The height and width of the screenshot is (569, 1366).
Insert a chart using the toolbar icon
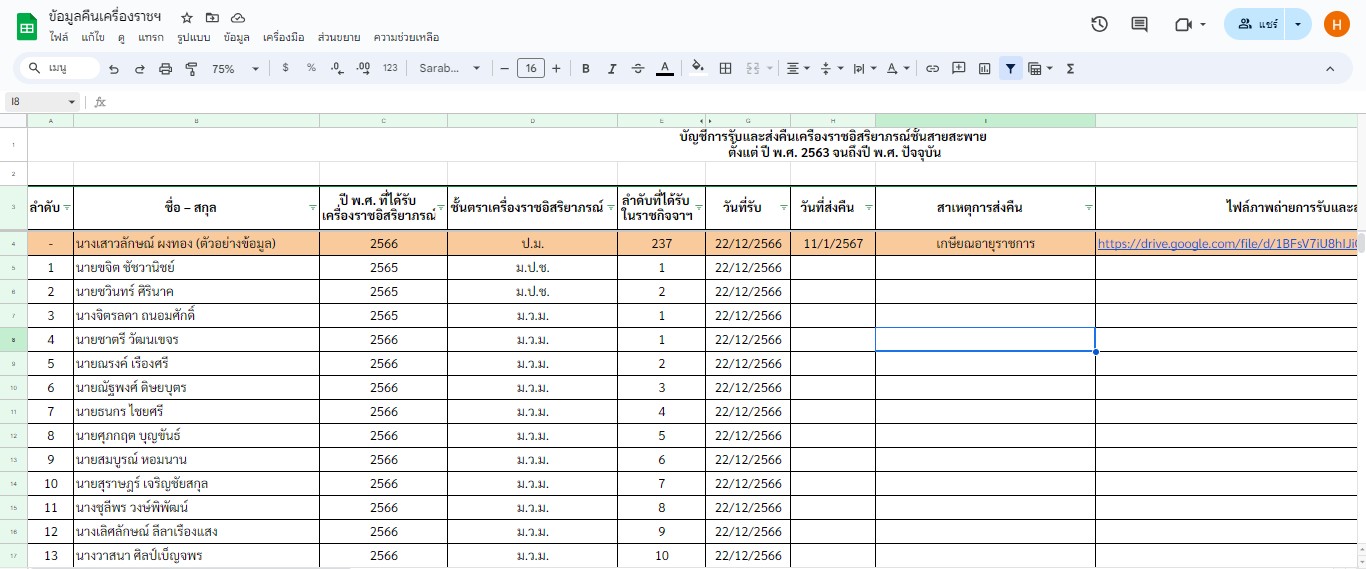tap(985, 69)
